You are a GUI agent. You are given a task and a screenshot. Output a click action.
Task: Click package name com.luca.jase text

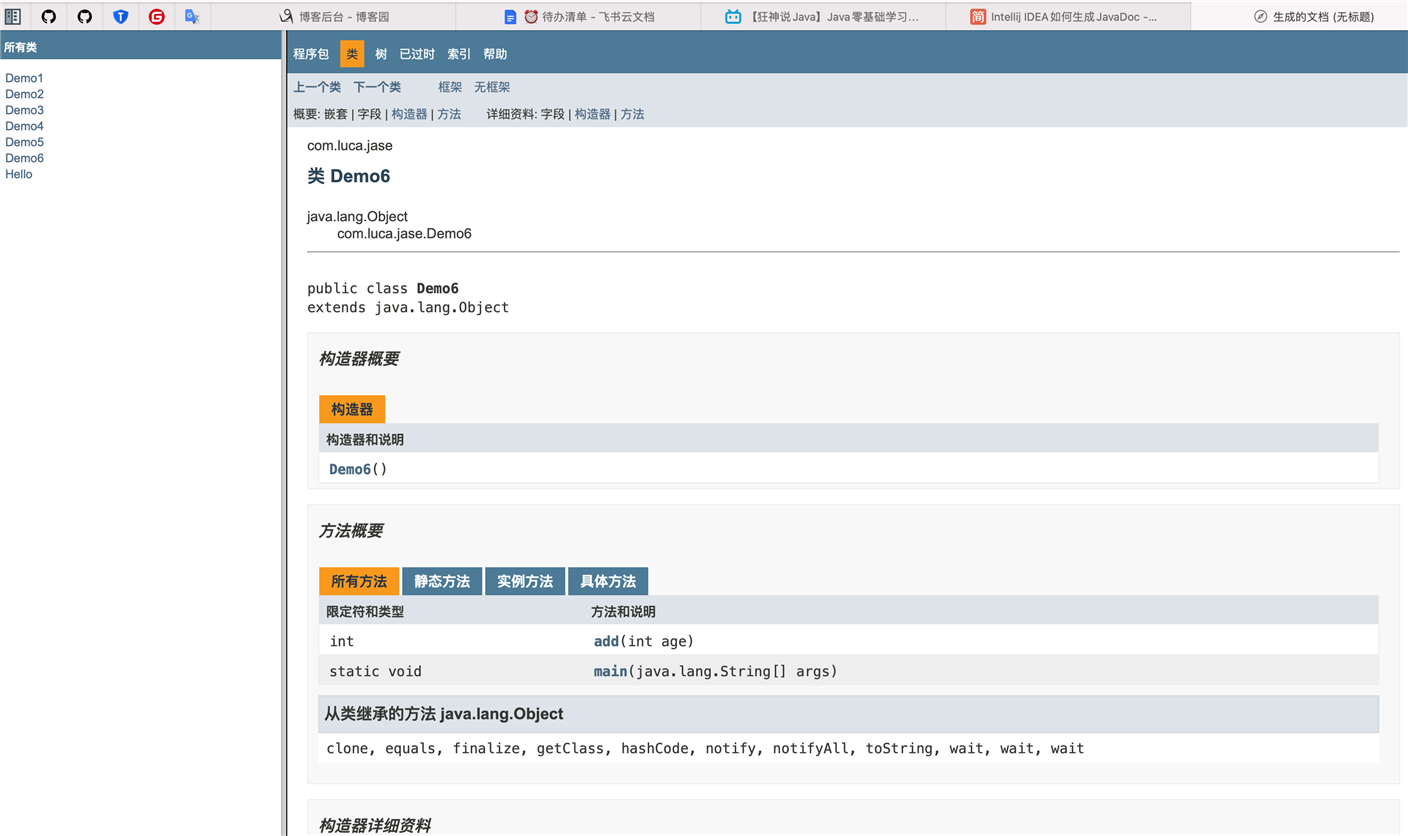(350, 146)
